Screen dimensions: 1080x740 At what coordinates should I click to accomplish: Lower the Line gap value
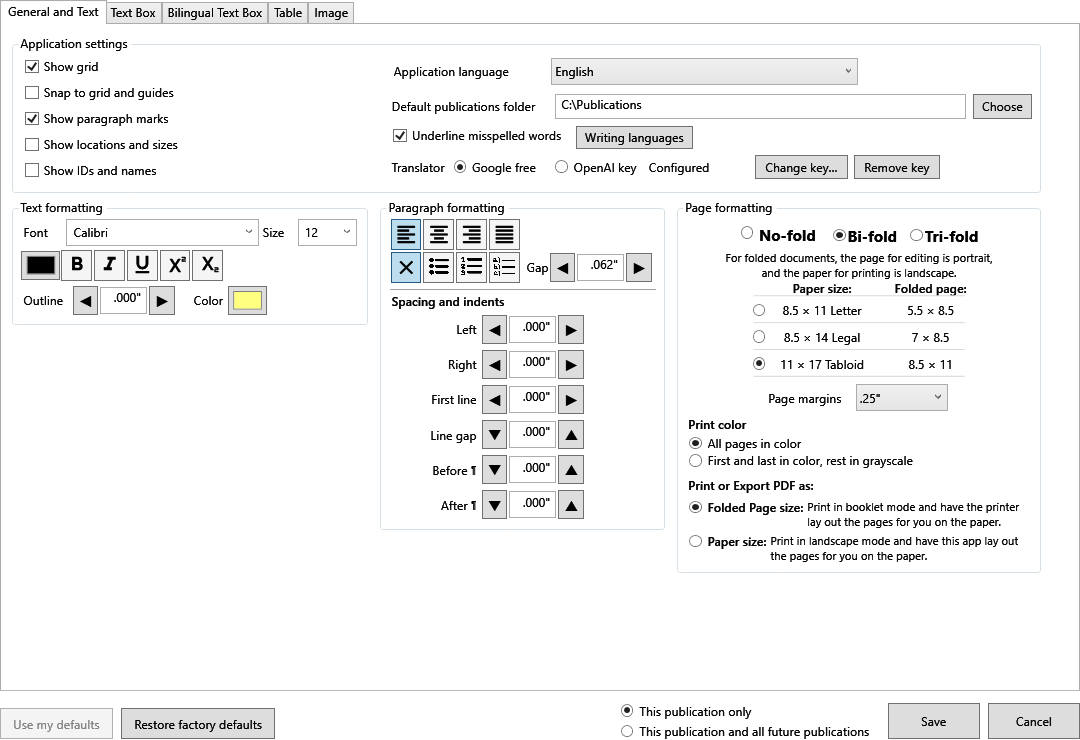click(x=495, y=435)
